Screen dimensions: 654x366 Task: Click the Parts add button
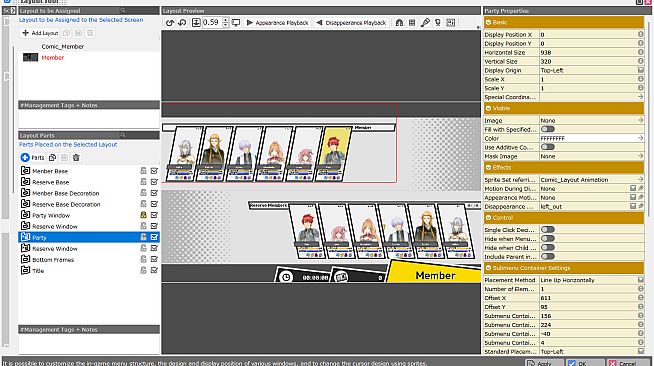(33, 158)
